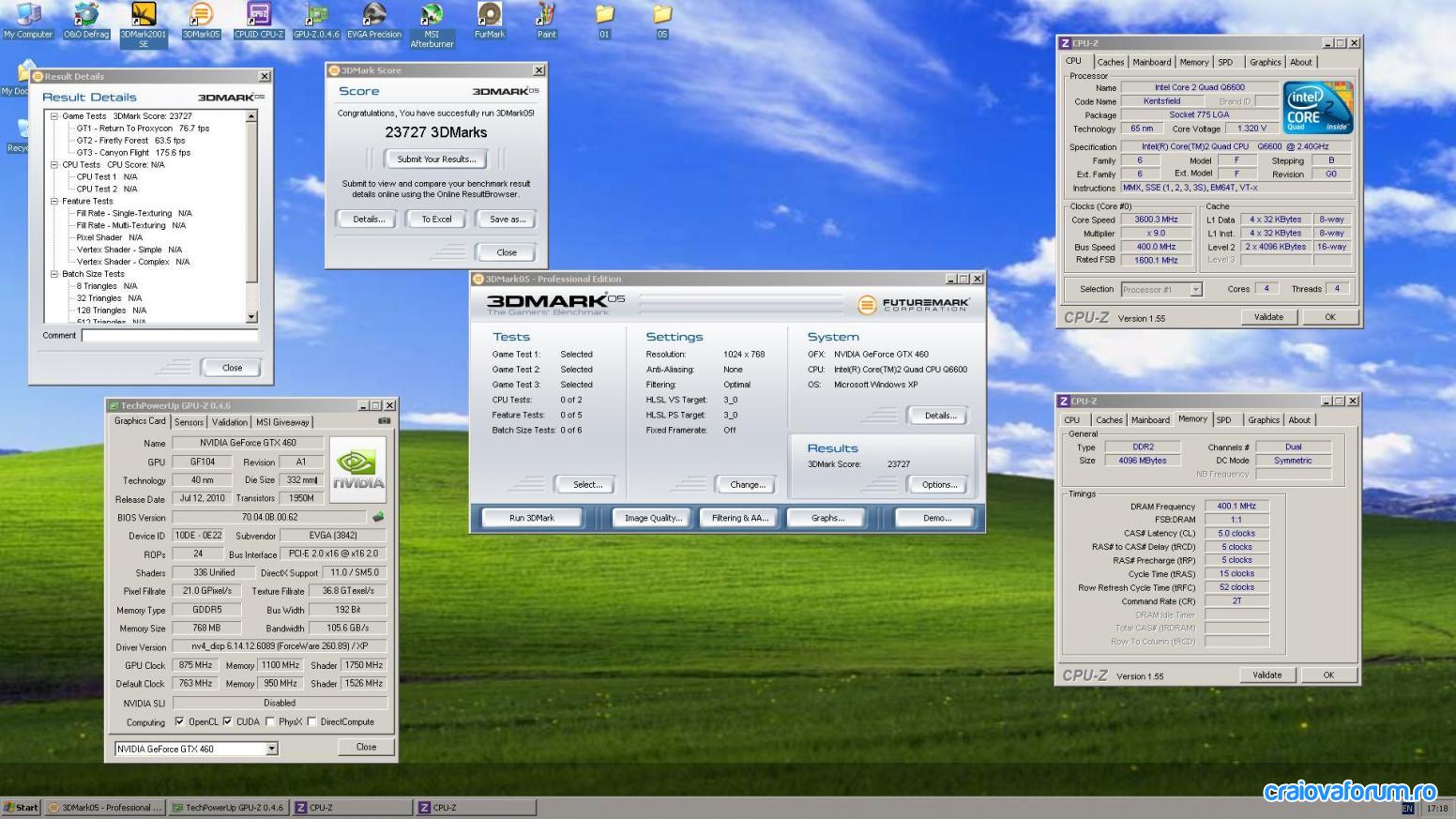Viewport: 1456px width, 819px height.
Task: Click the Options button under Results
Action: pyautogui.click(x=939, y=484)
